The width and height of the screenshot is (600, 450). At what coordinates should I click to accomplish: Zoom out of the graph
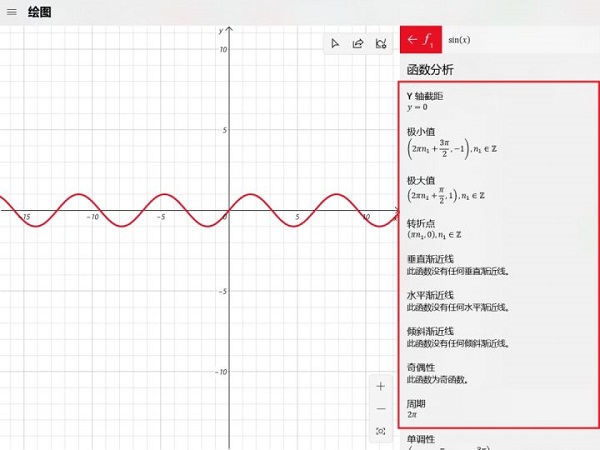(x=381, y=409)
